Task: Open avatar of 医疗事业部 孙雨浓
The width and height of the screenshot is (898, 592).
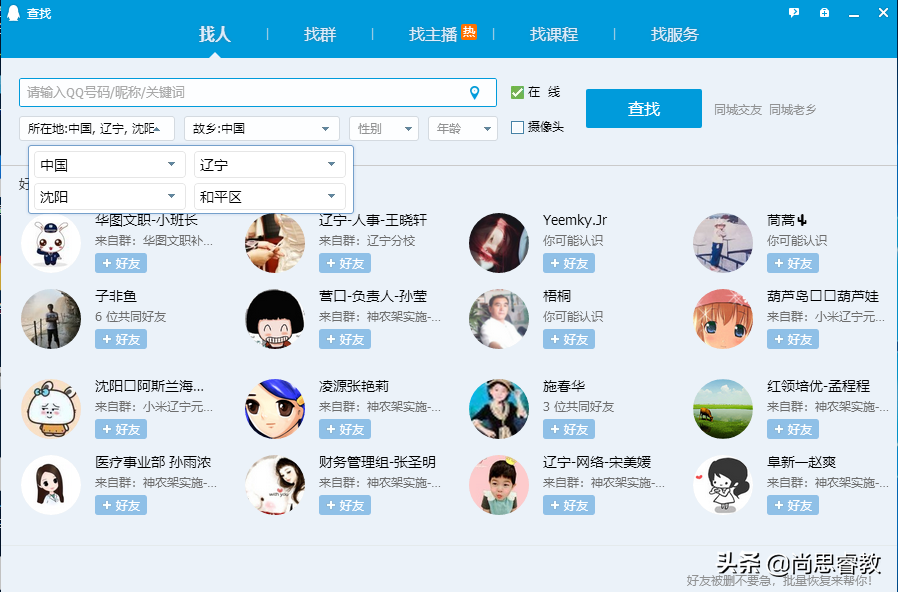Action: point(51,485)
